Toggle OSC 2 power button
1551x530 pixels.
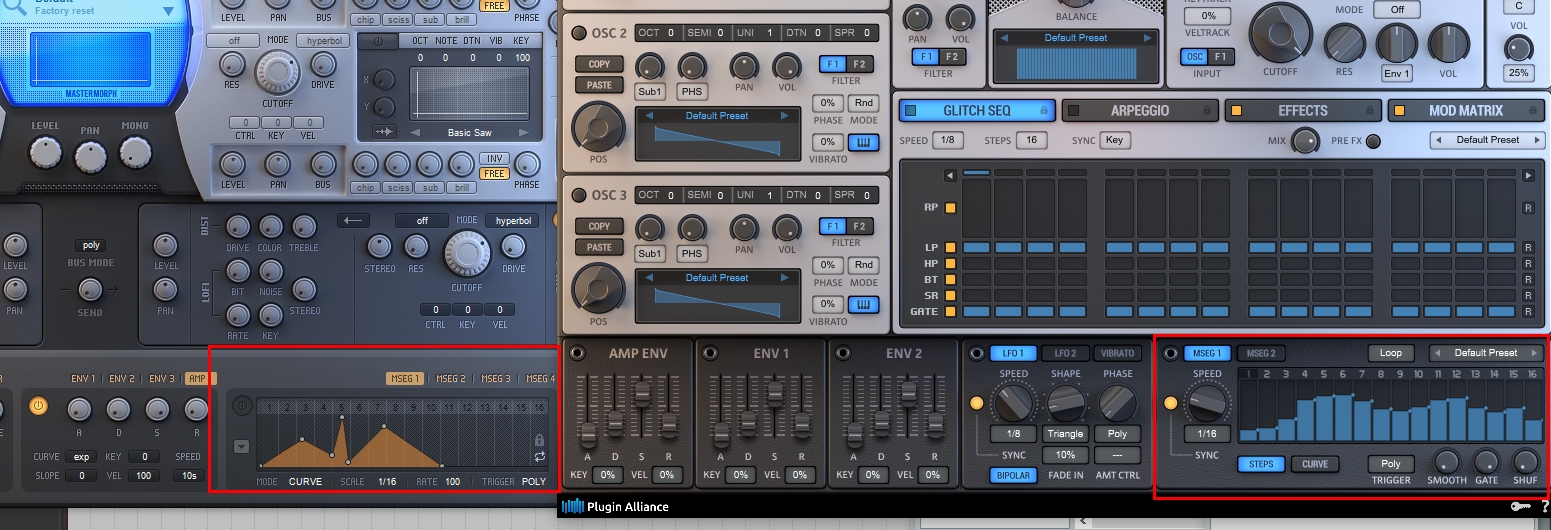coord(578,33)
